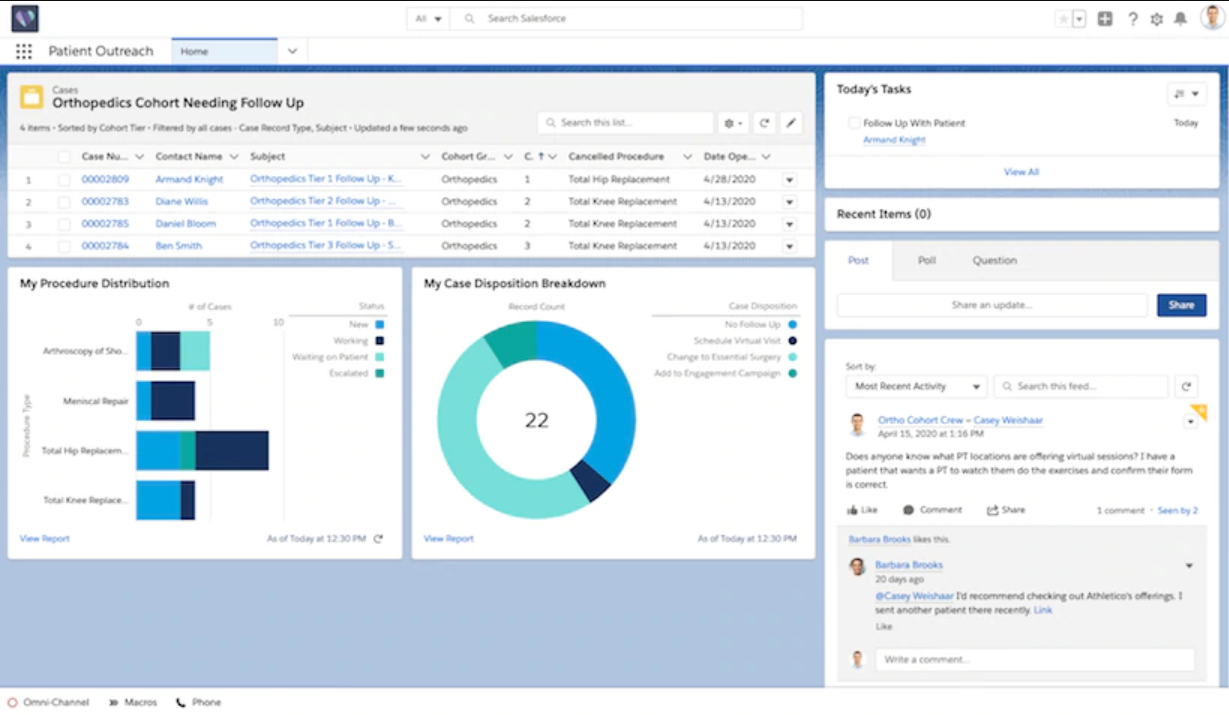Click the Share button
This screenshot has height=715, width=1229.
coord(1182,305)
